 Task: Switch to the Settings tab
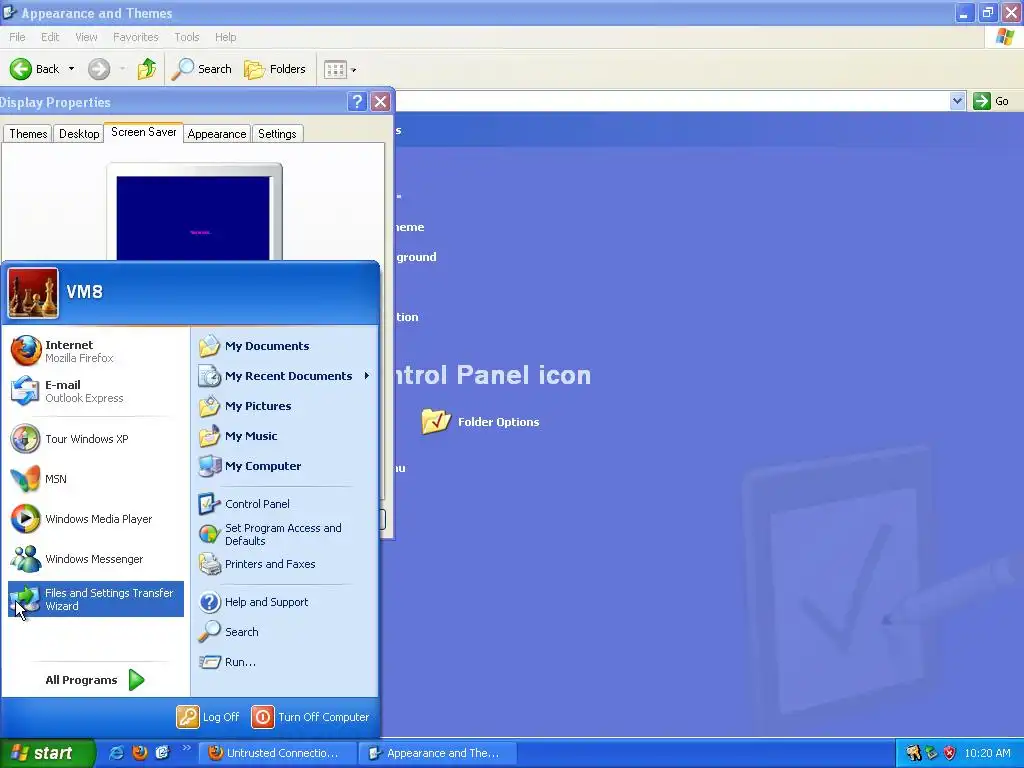277,134
